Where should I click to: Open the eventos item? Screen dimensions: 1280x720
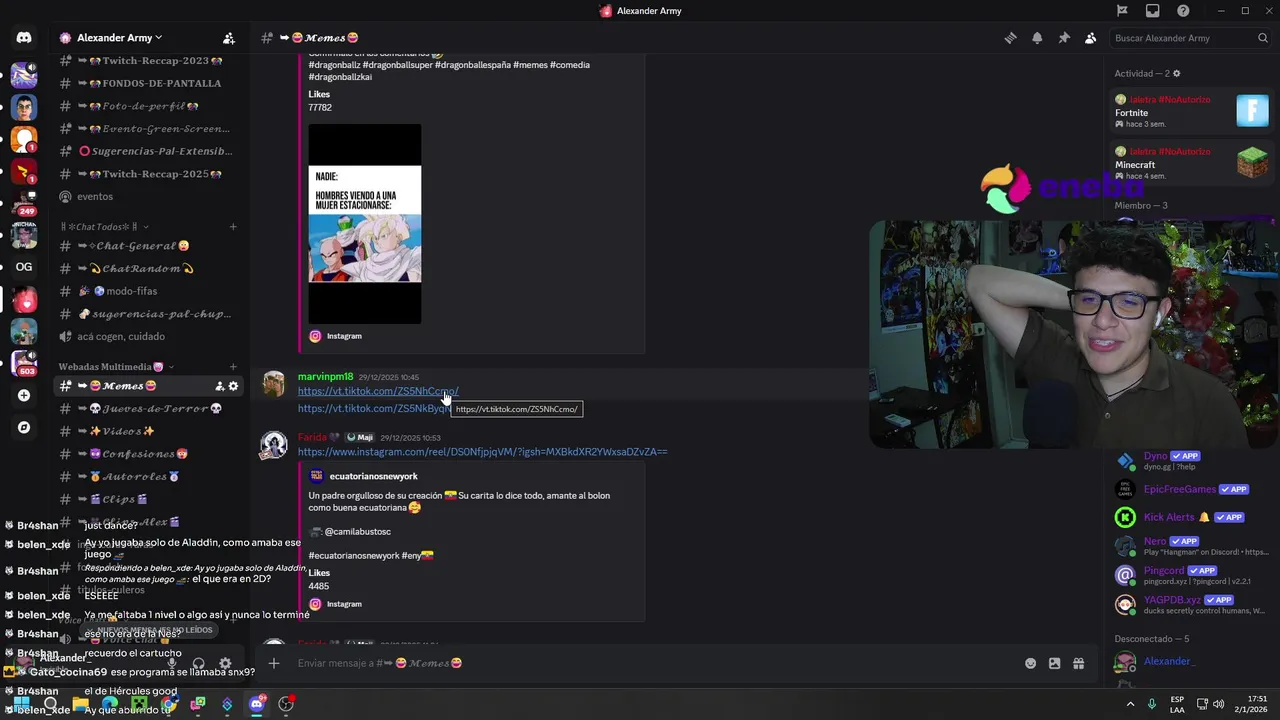[x=150, y=196]
